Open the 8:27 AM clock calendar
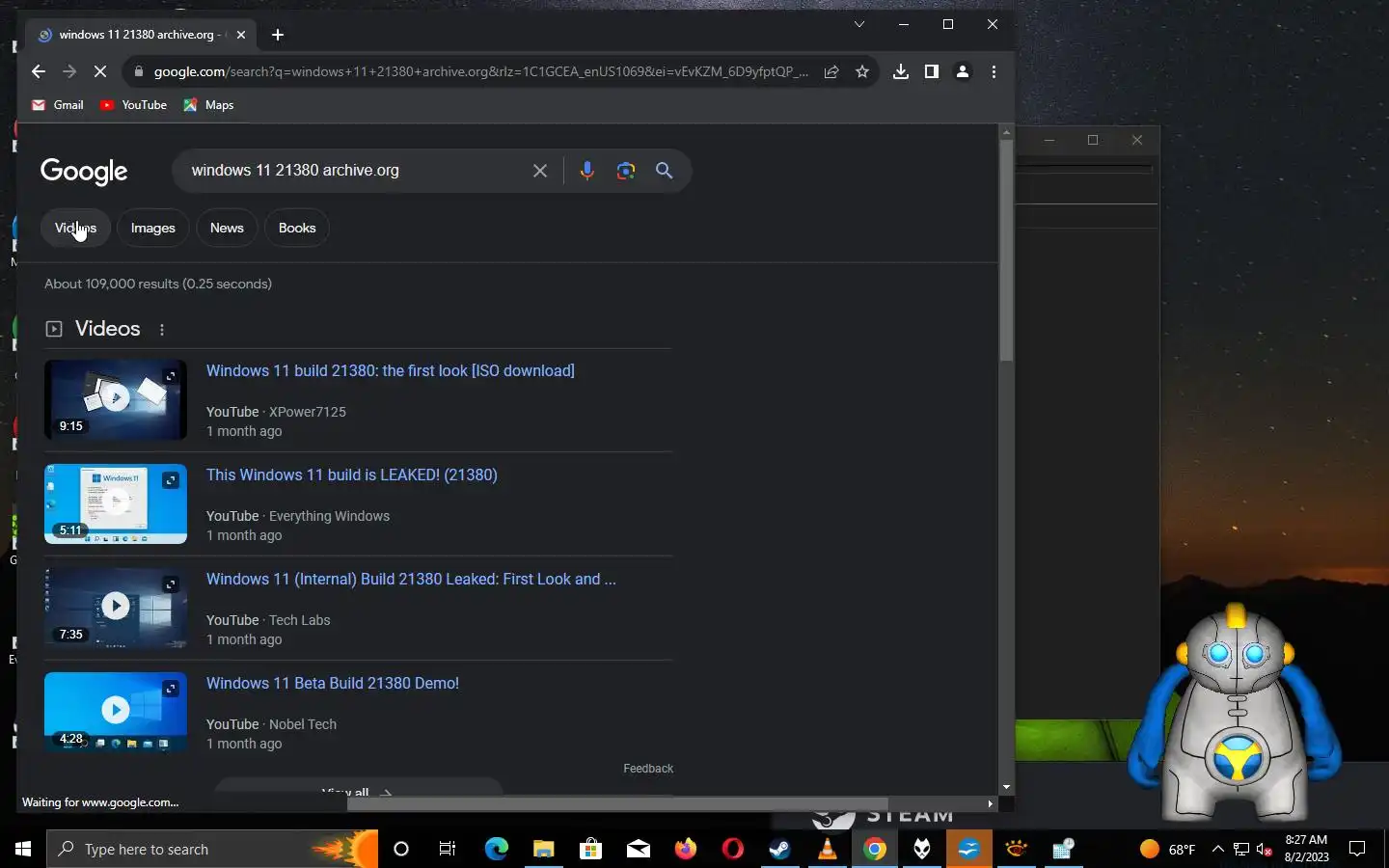 tap(1306, 849)
